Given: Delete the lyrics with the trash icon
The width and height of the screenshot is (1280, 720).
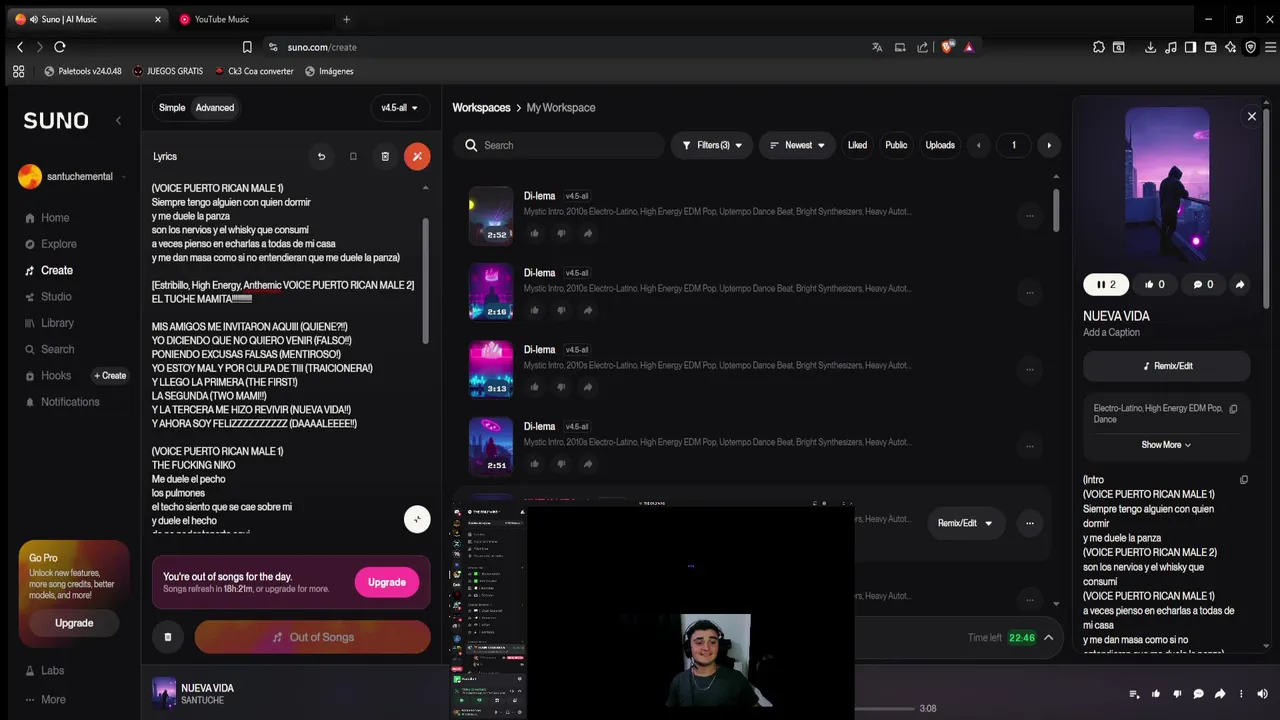Looking at the screenshot, I should [x=385, y=156].
